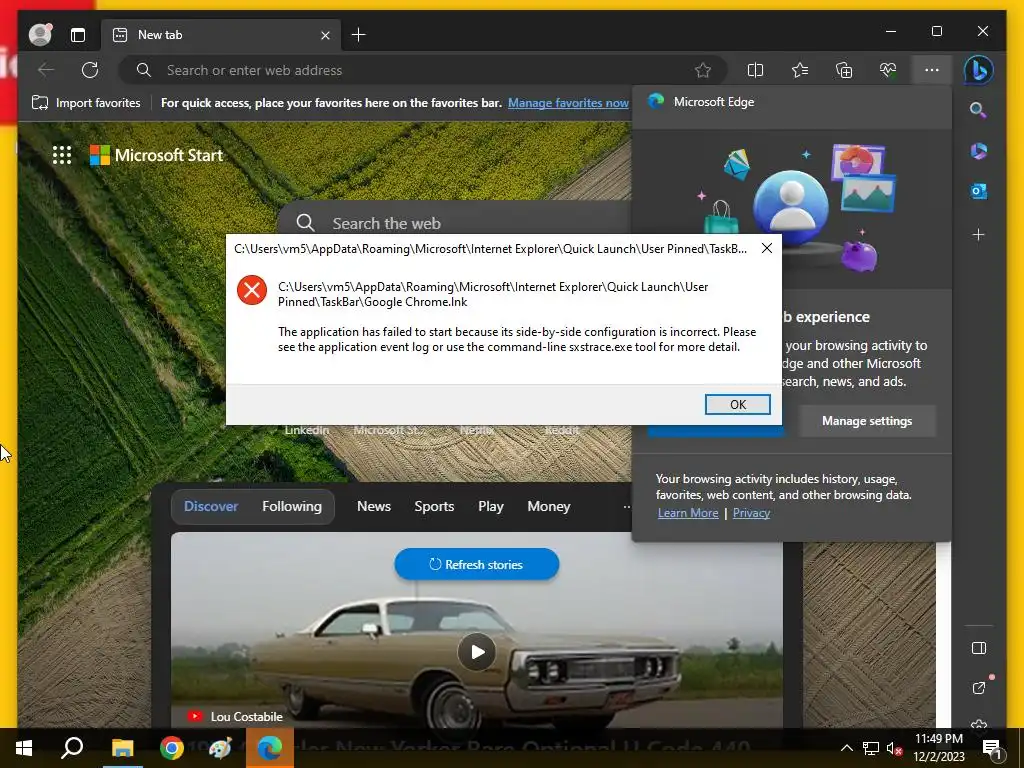Open File Explorer from the taskbar
The image size is (1024, 768).
(122, 748)
